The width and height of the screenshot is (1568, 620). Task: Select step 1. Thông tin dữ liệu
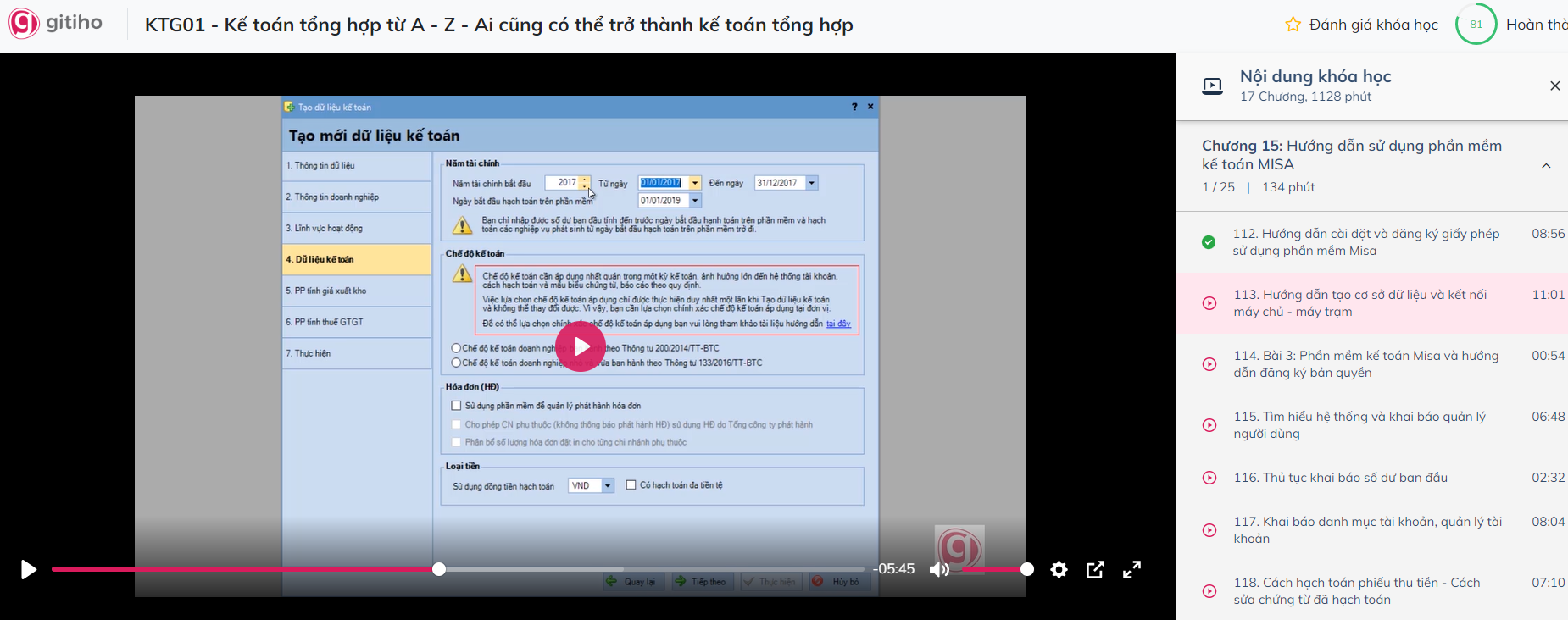[357, 165]
